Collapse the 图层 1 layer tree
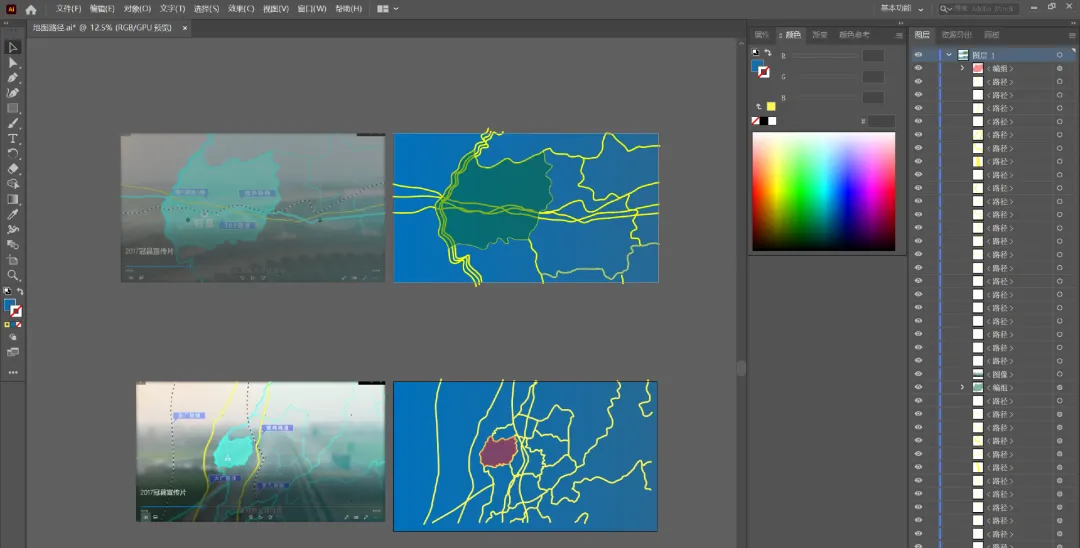Viewport: 1080px width, 548px height. (949, 55)
